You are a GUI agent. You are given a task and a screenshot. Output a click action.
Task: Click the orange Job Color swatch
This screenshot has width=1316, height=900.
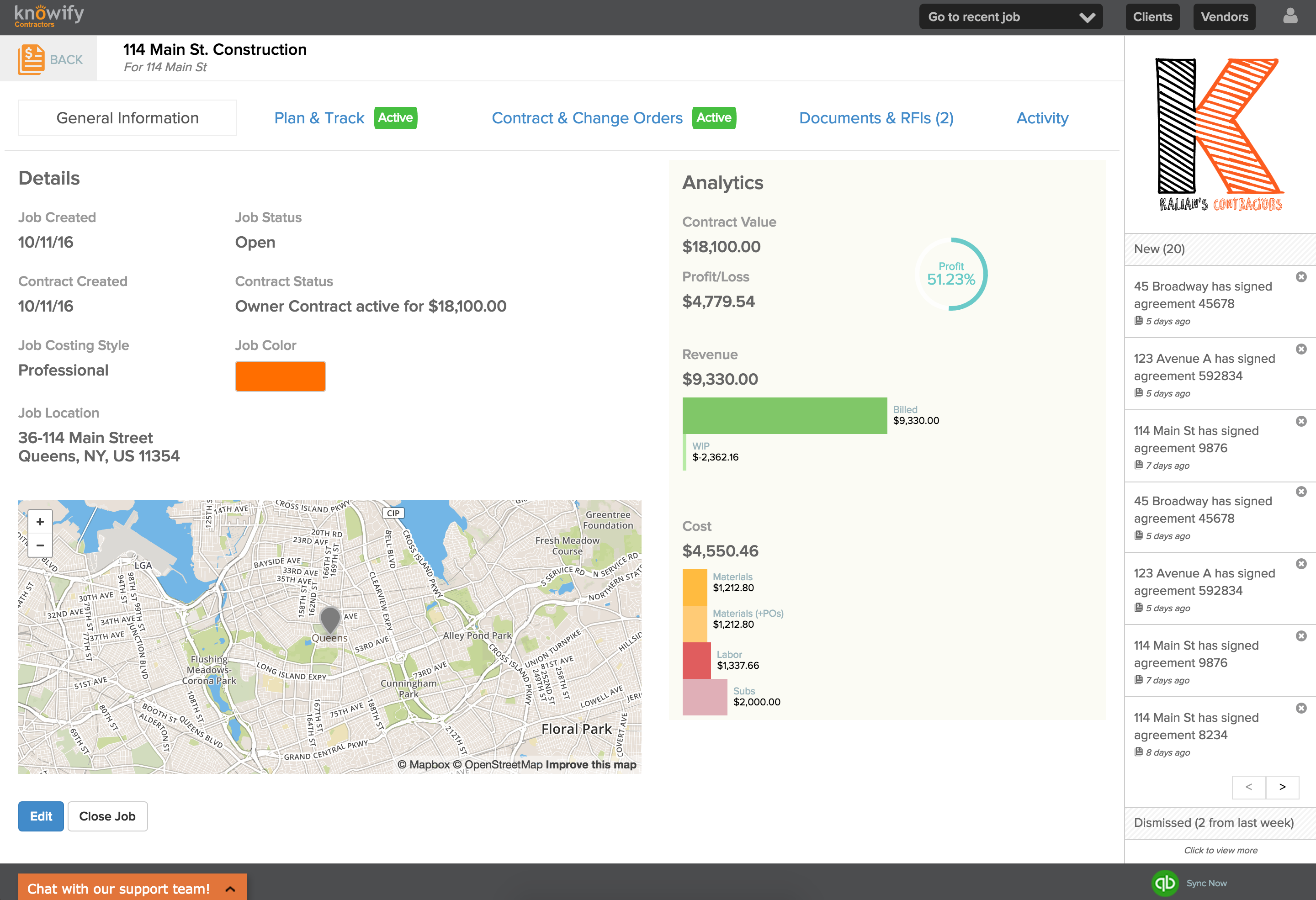(x=280, y=376)
